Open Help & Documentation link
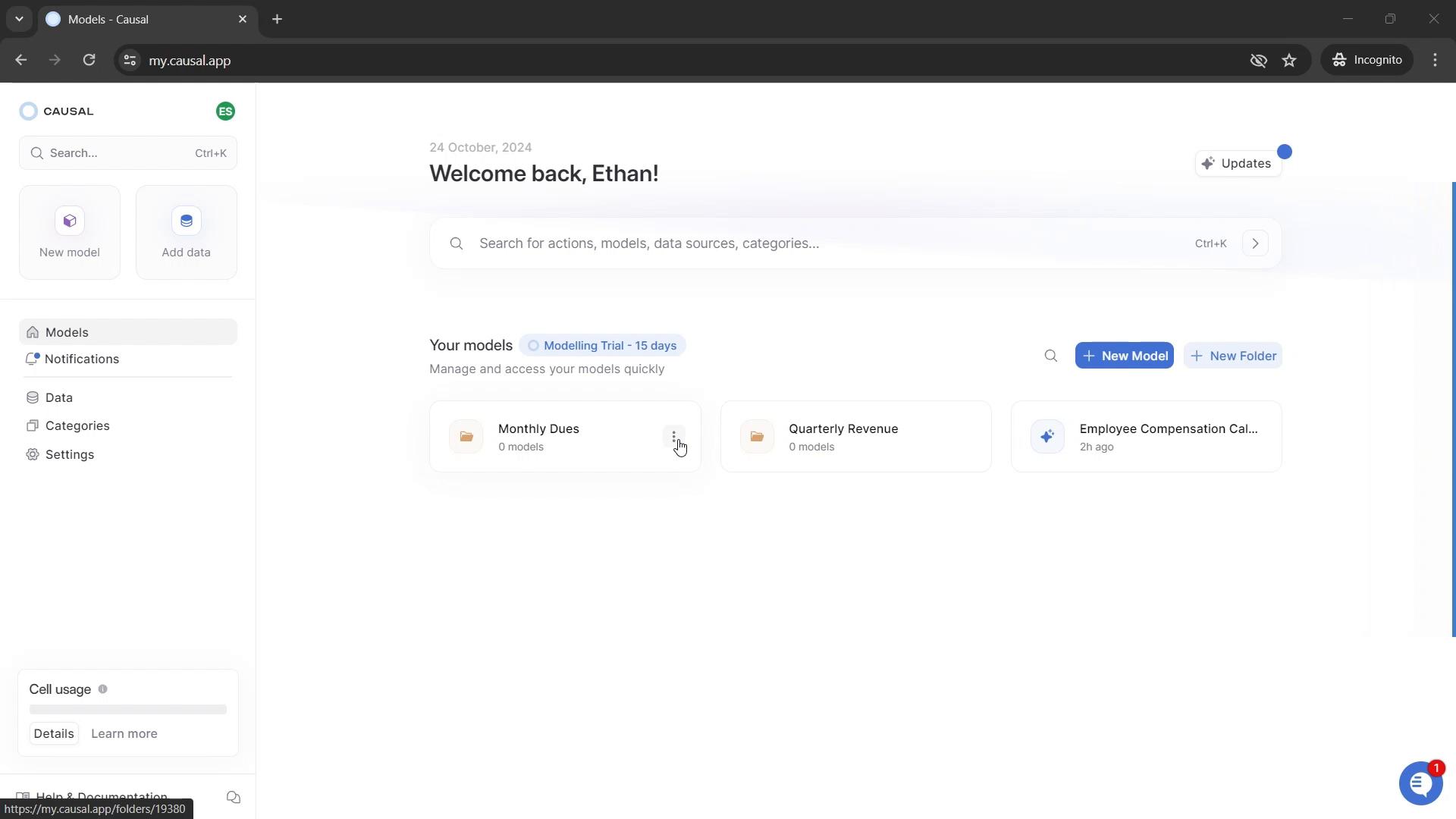 pyautogui.click(x=101, y=797)
